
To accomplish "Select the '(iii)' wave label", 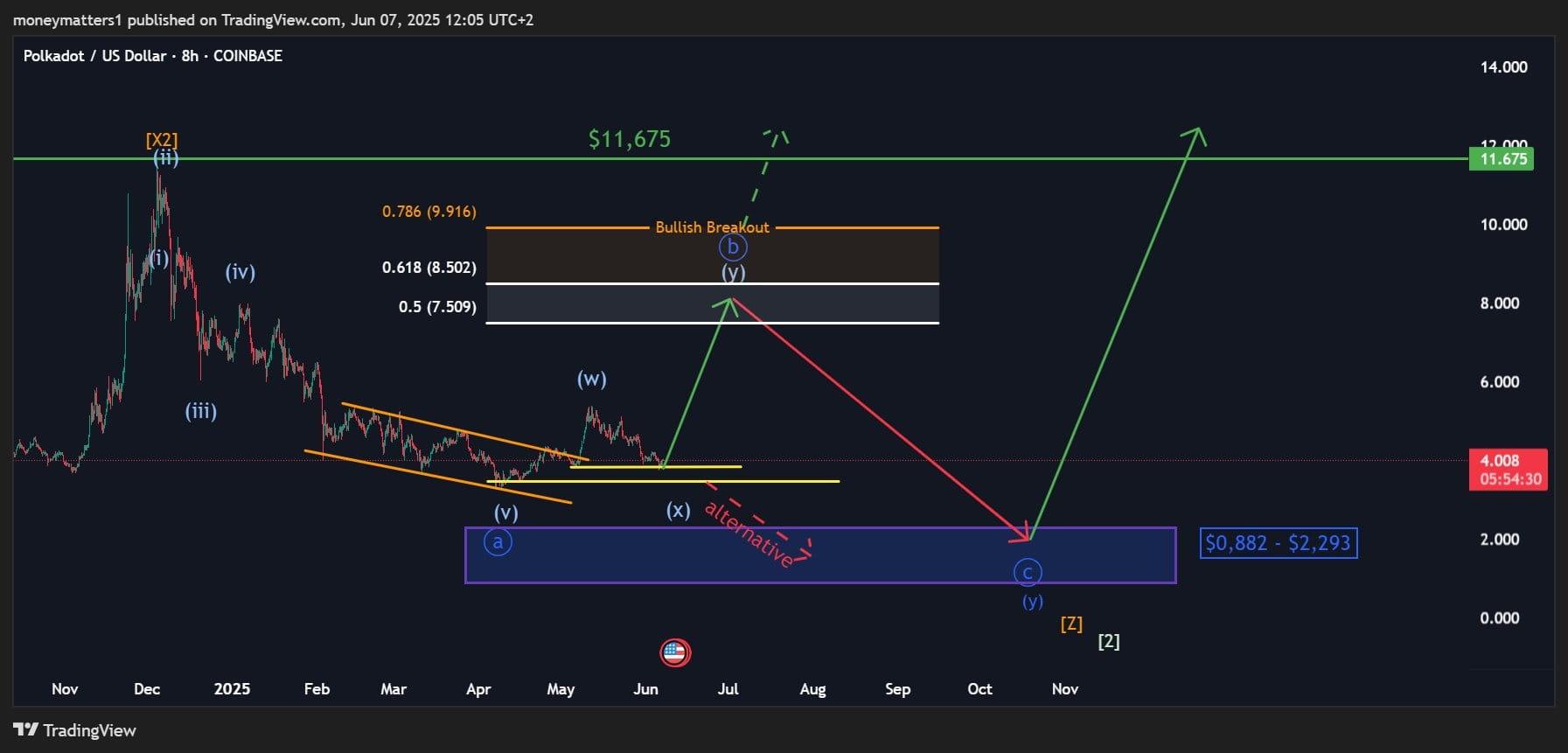I will click(x=201, y=411).
